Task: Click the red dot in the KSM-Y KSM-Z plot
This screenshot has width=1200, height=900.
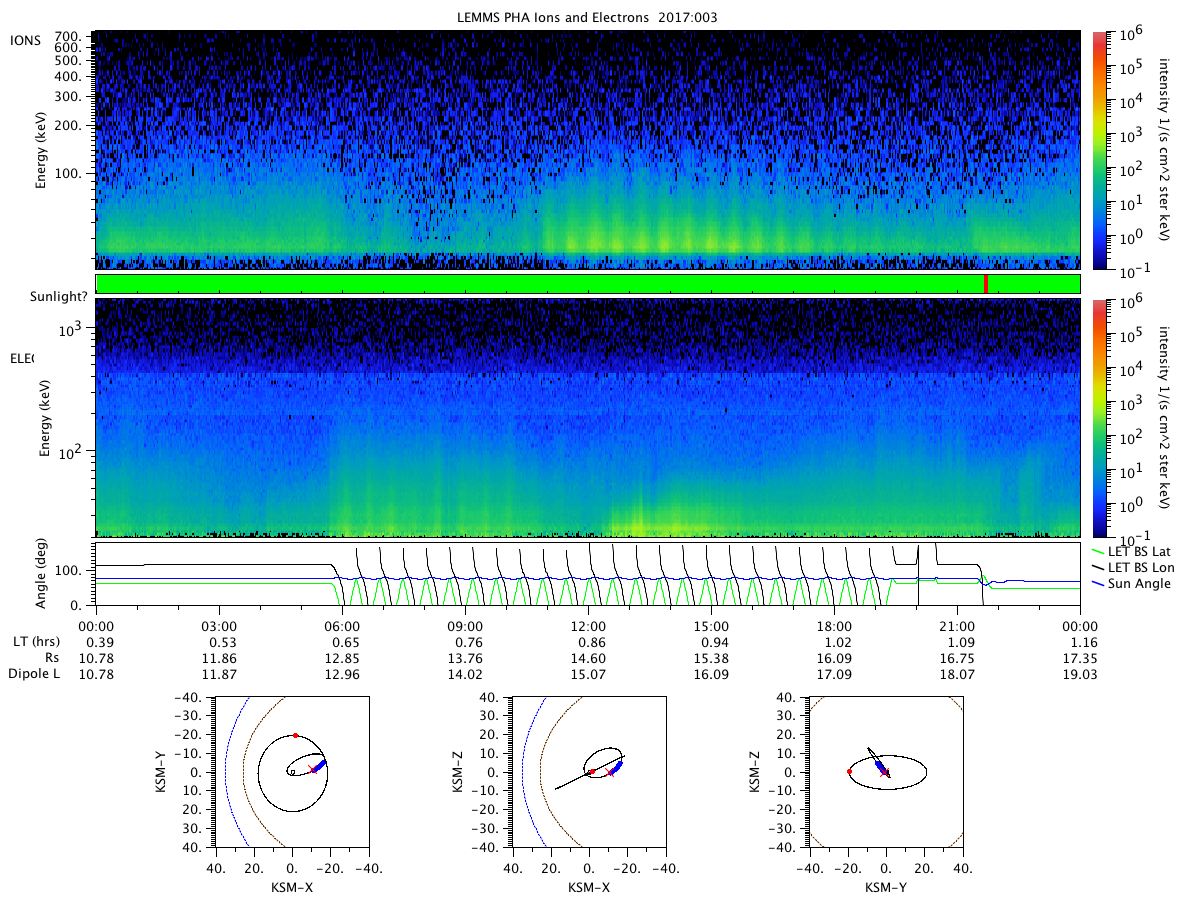Action: (x=849, y=772)
